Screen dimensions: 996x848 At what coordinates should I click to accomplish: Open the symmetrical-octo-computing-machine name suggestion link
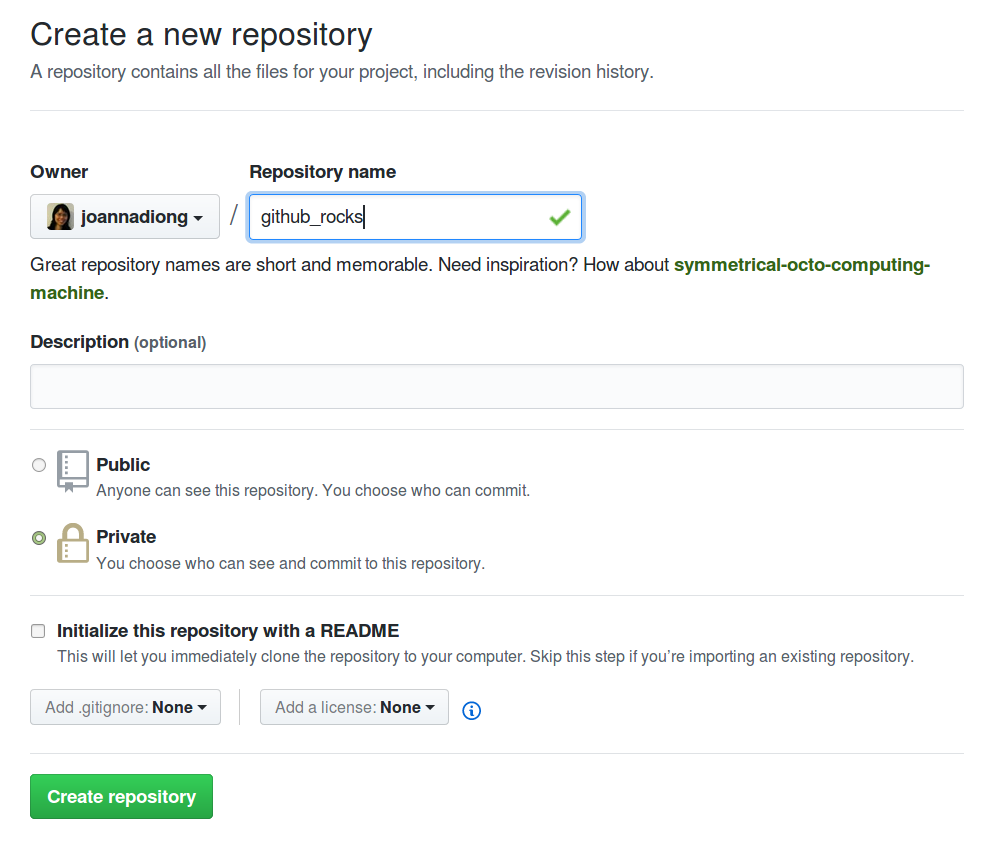800,264
